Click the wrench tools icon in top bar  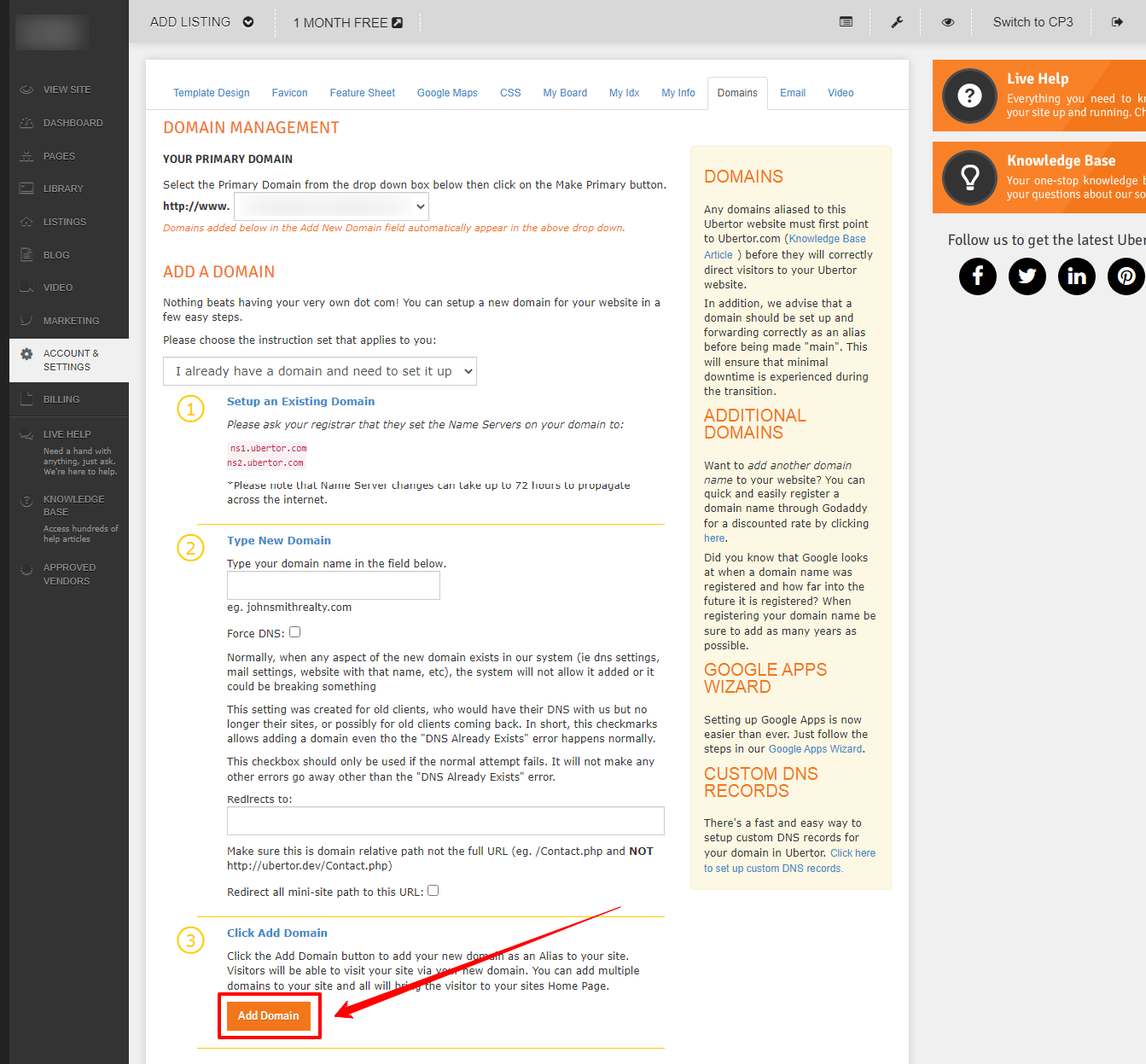(897, 22)
